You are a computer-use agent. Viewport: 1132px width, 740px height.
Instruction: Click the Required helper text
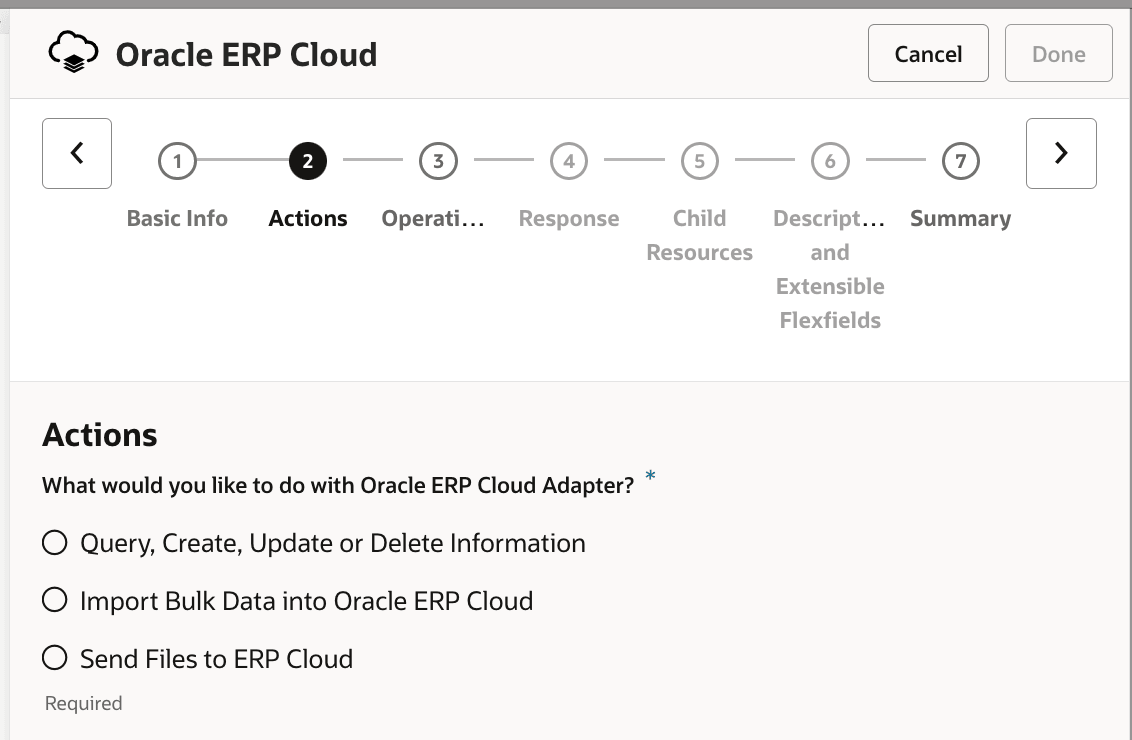(82, 703)
